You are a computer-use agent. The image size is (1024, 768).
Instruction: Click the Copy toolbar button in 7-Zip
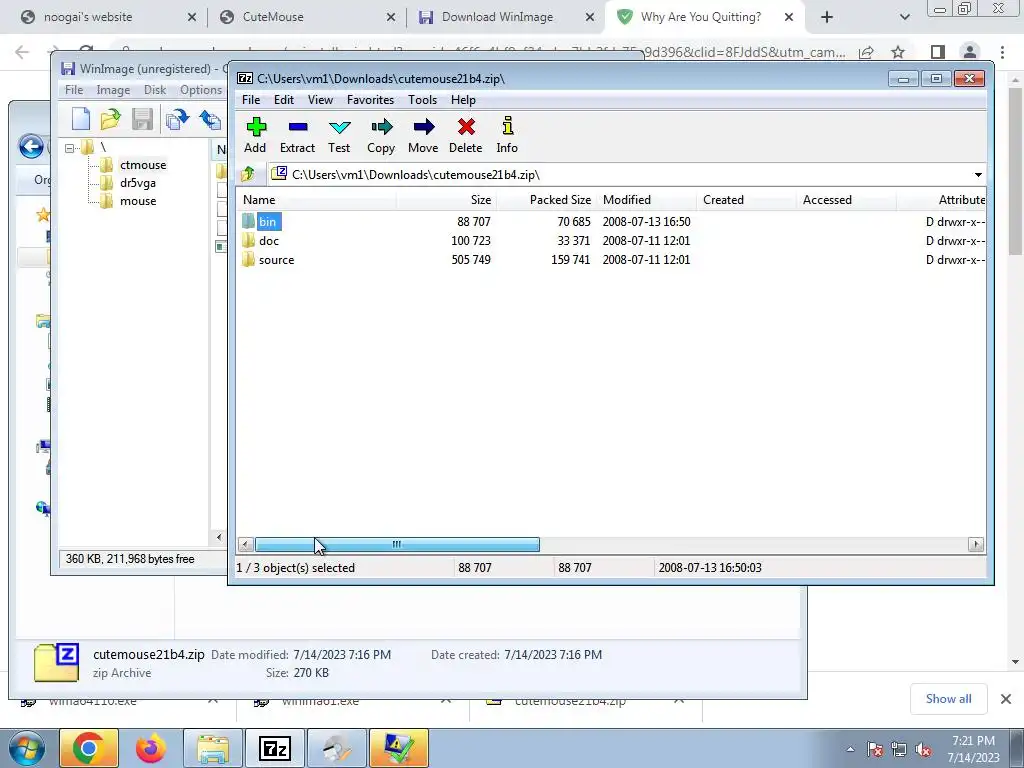(381, 135)
